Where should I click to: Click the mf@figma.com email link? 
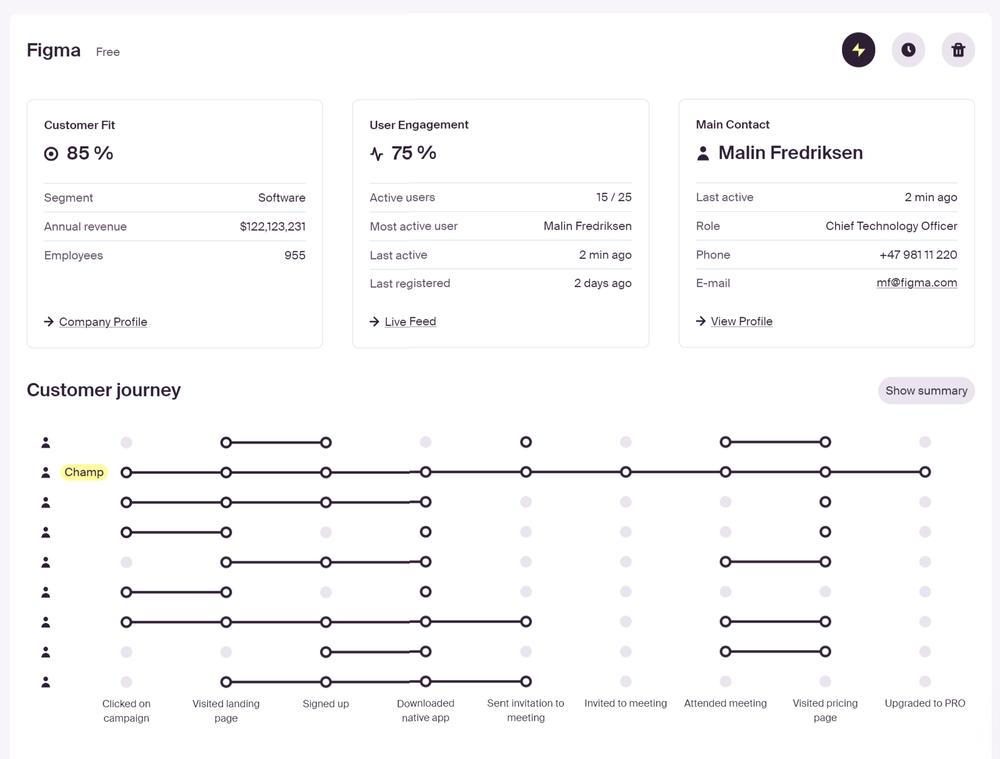click(916, 283)
